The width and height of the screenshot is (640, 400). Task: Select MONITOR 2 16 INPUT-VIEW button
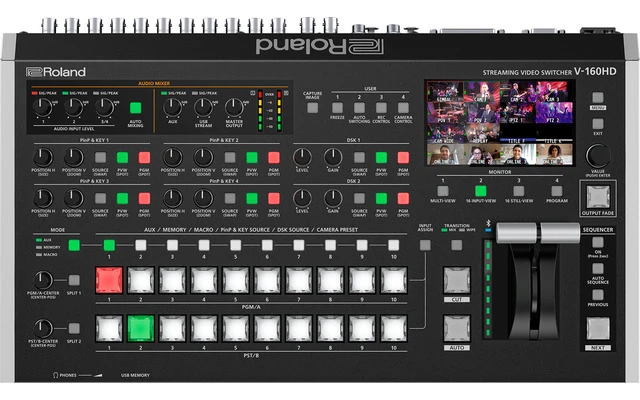[481, 191]
